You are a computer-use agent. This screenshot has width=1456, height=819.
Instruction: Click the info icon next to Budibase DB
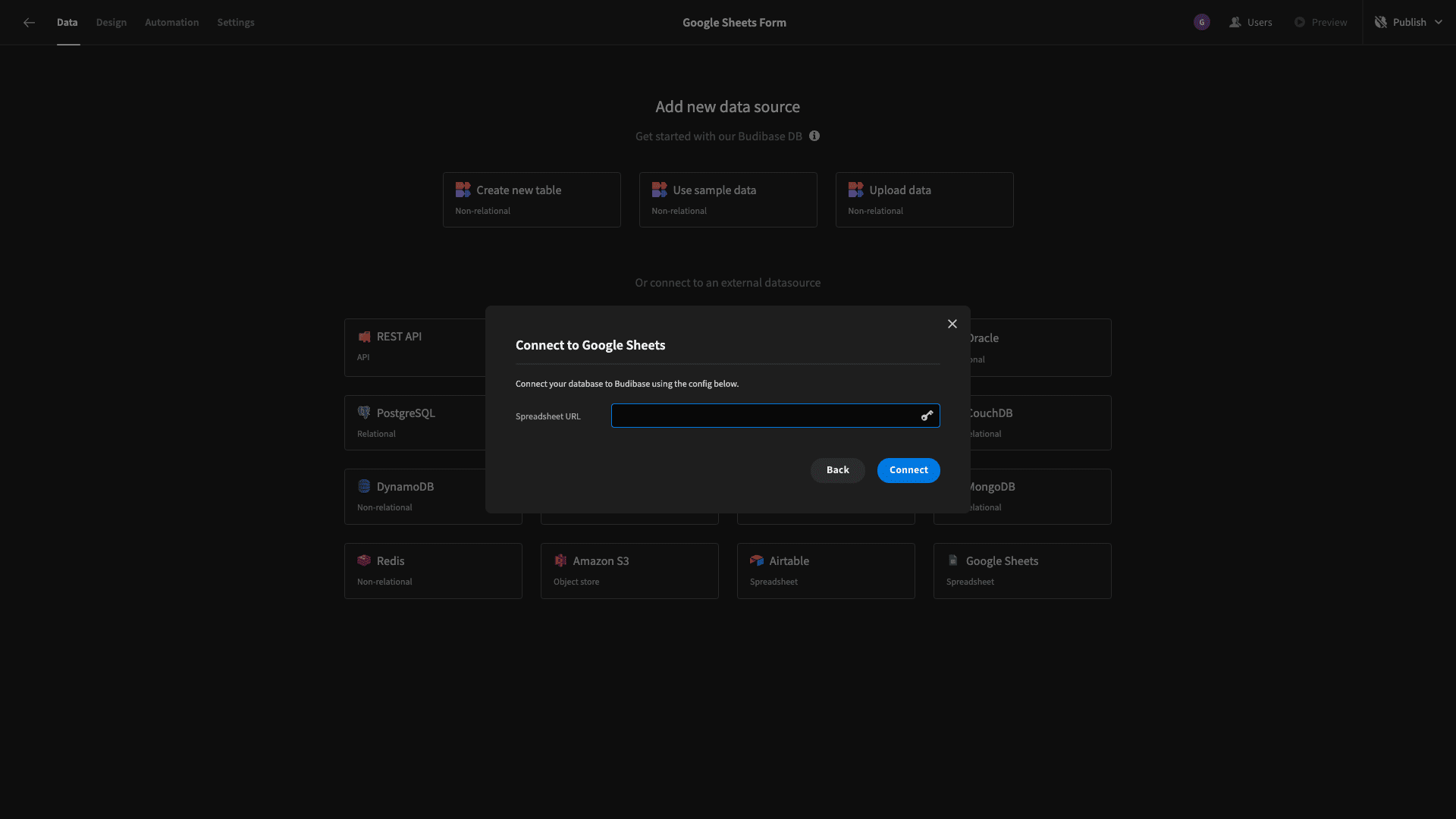(814, 136)
